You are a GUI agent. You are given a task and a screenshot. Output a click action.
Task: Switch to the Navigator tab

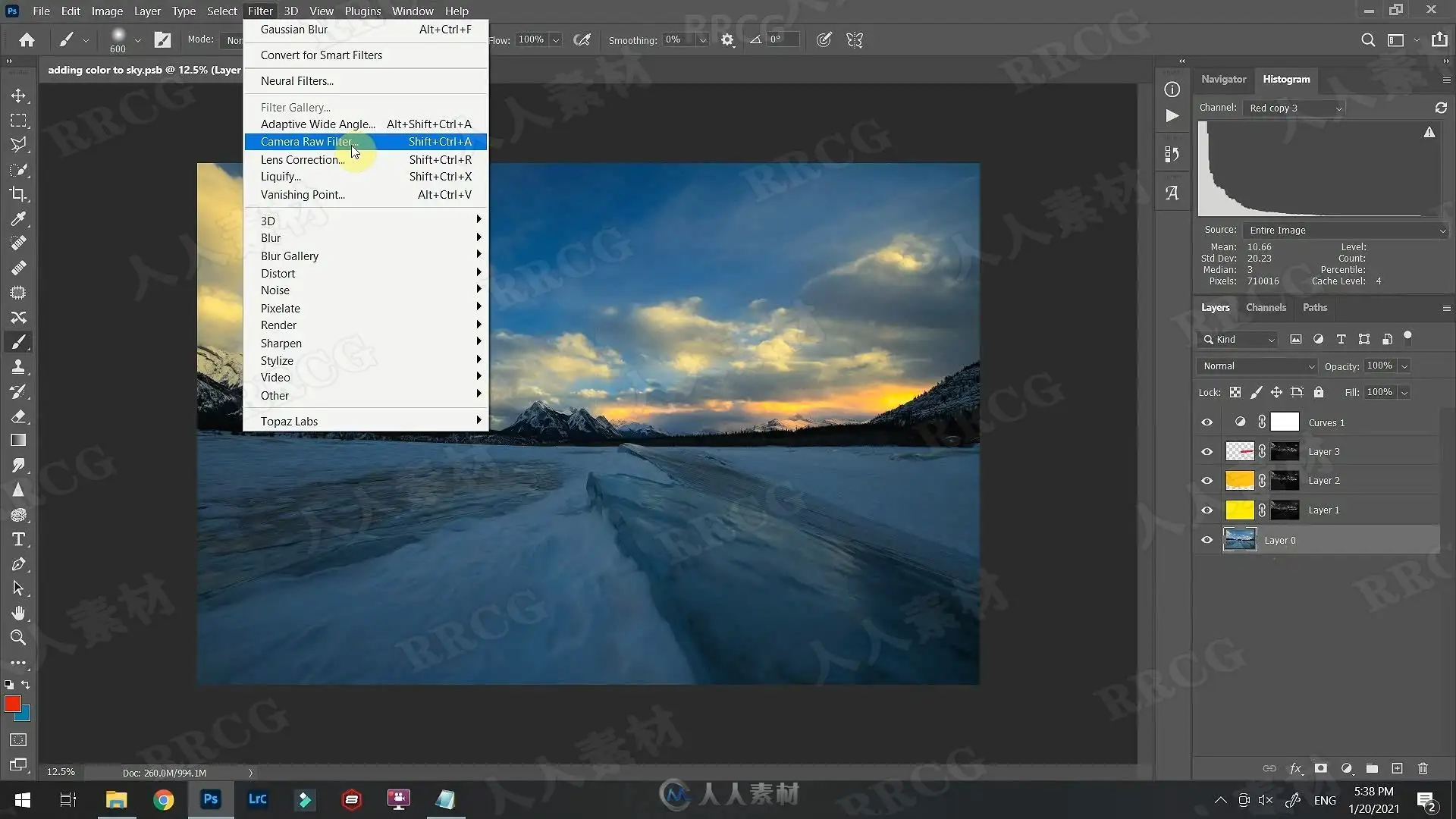pyautogui.click(x=1223, y=79)
